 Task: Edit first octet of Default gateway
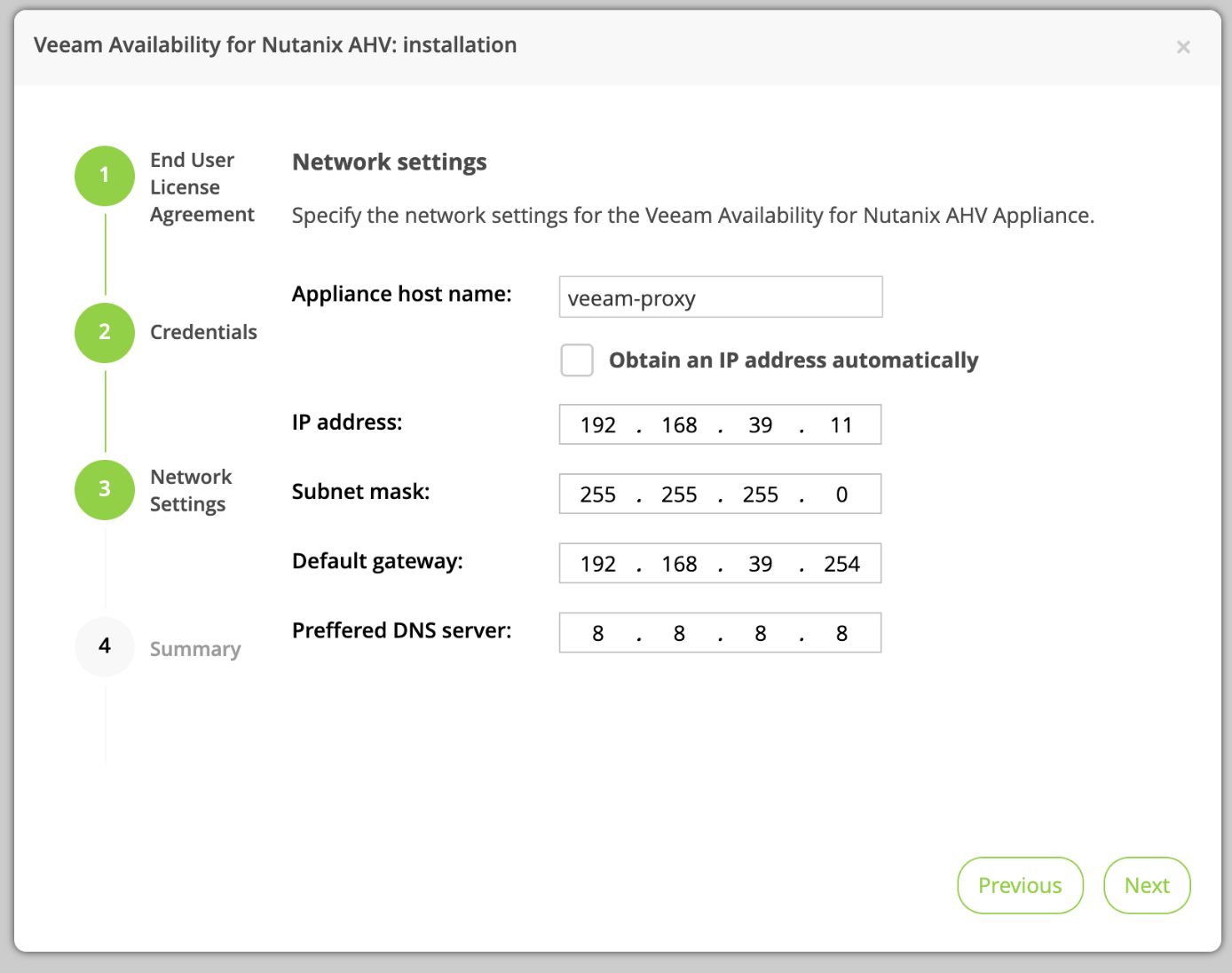pos(598,564)
